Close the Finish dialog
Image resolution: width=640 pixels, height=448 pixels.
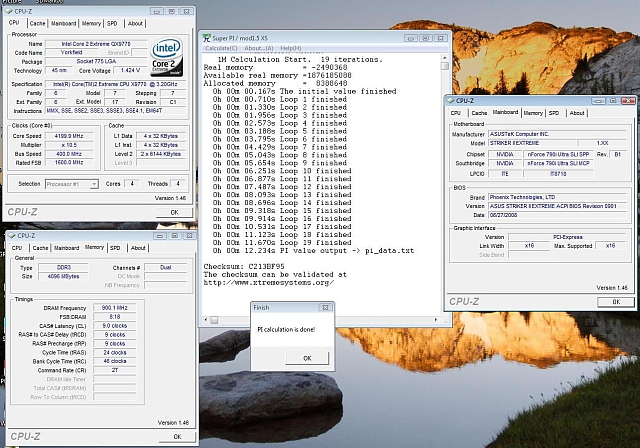coord(326,307)
